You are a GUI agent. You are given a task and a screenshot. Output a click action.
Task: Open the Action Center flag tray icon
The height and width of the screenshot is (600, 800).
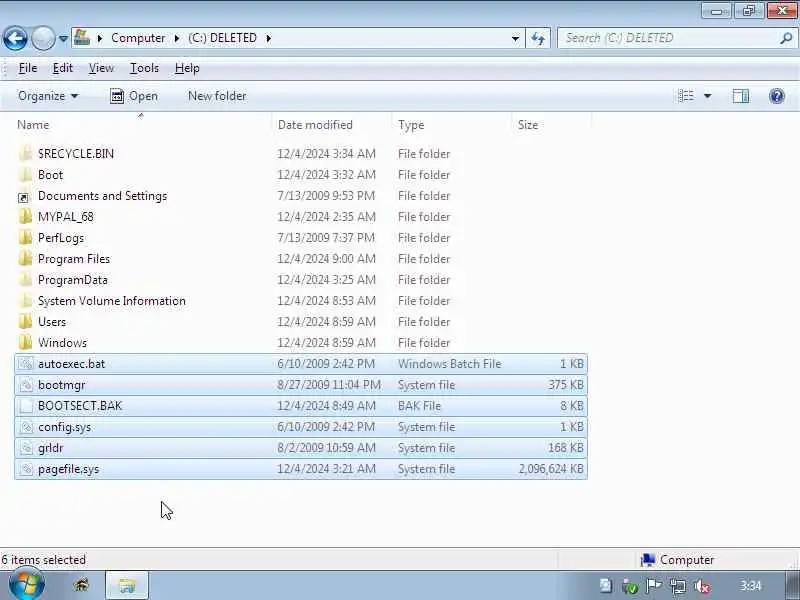click(x=654, y=586)
